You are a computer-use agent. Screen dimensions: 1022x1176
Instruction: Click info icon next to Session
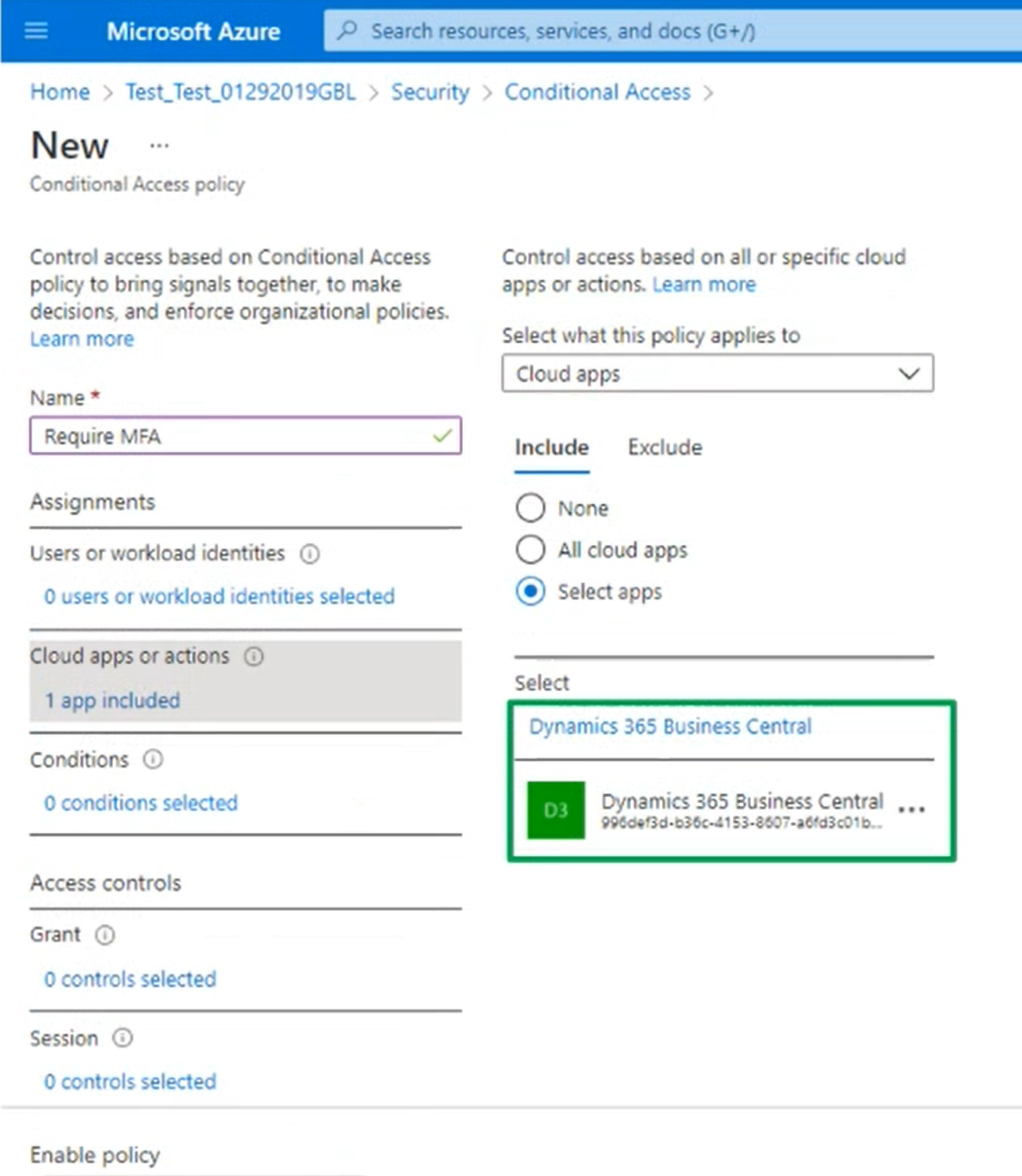pos(123,1039)
